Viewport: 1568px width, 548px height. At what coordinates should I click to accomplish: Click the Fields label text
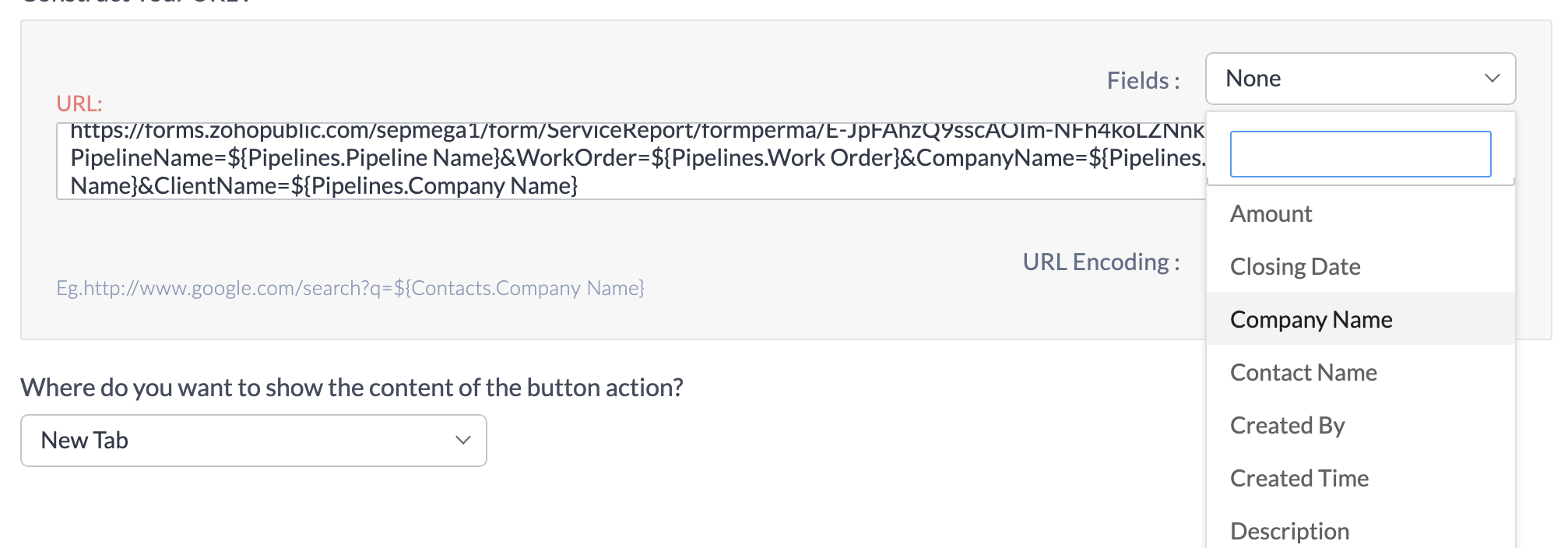click(1143, 81)
